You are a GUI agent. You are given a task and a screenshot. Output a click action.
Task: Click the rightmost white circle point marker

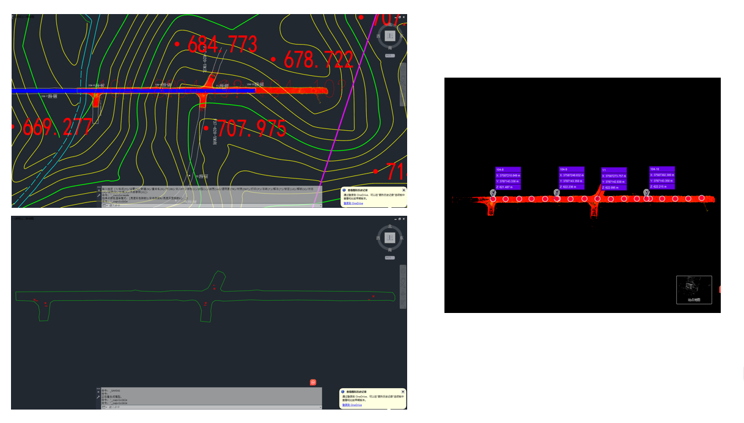pos(702,199)
